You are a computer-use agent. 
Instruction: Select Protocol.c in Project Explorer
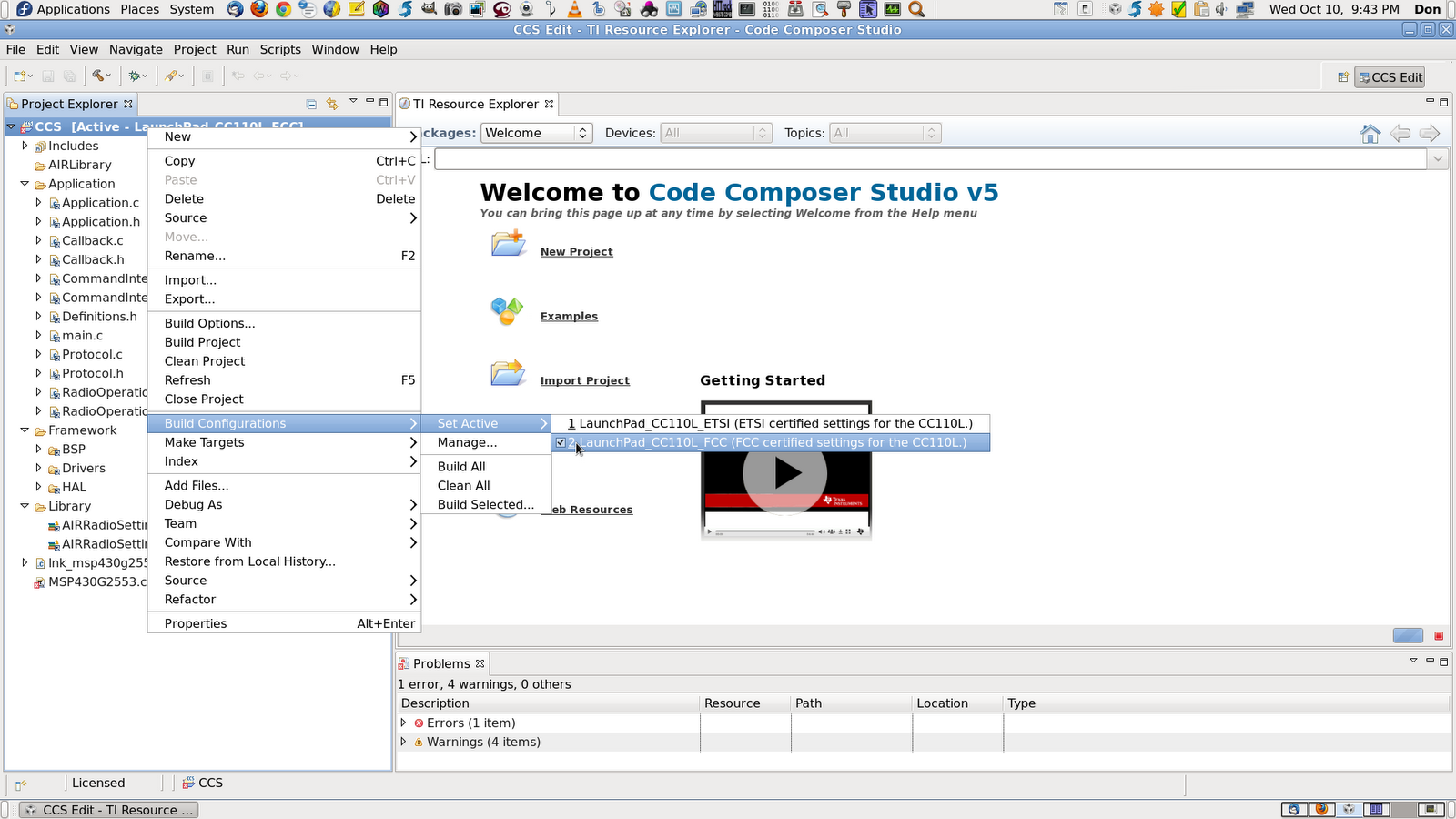(x=92, y=355)
